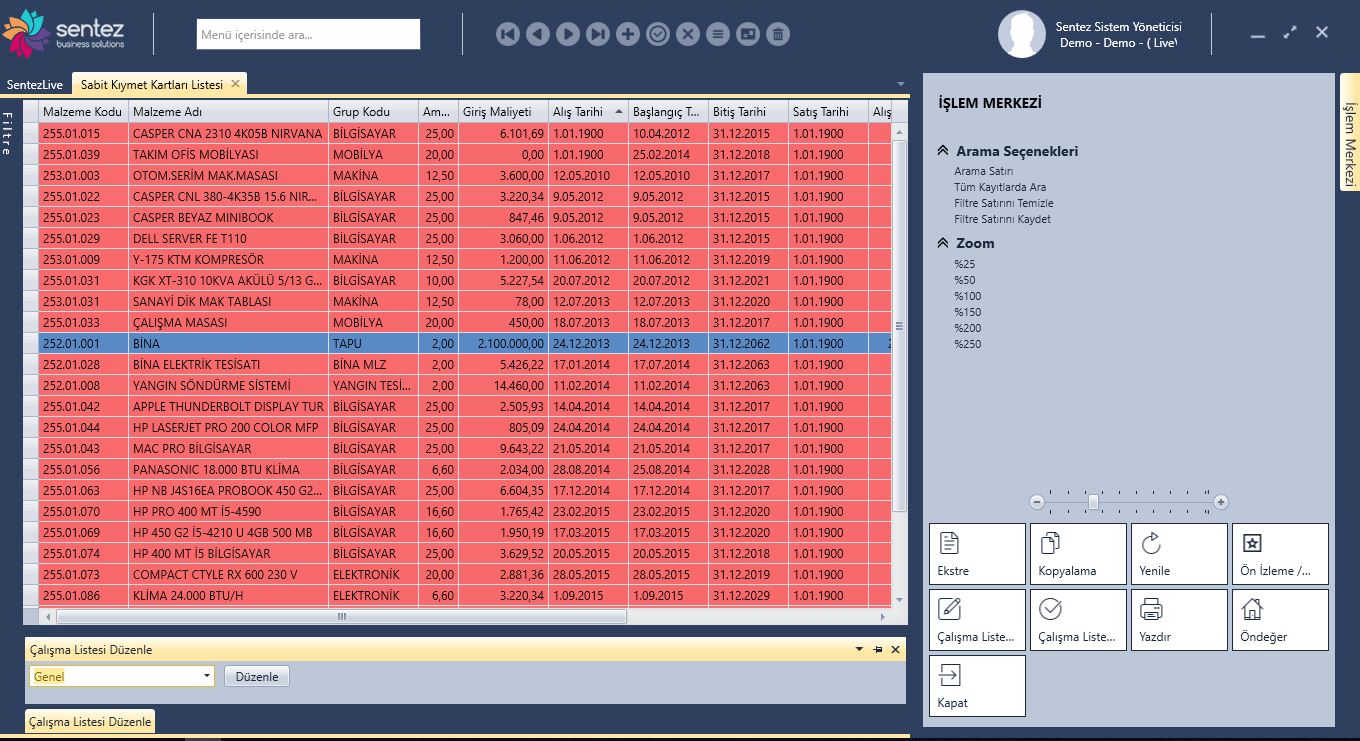Sort by Alış Tarihi column header

coord(589,112)
